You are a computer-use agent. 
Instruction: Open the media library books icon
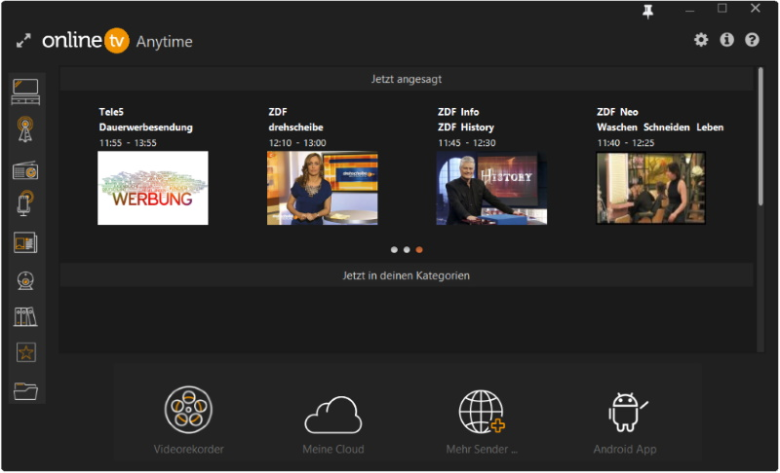click(x=25, y=316)
